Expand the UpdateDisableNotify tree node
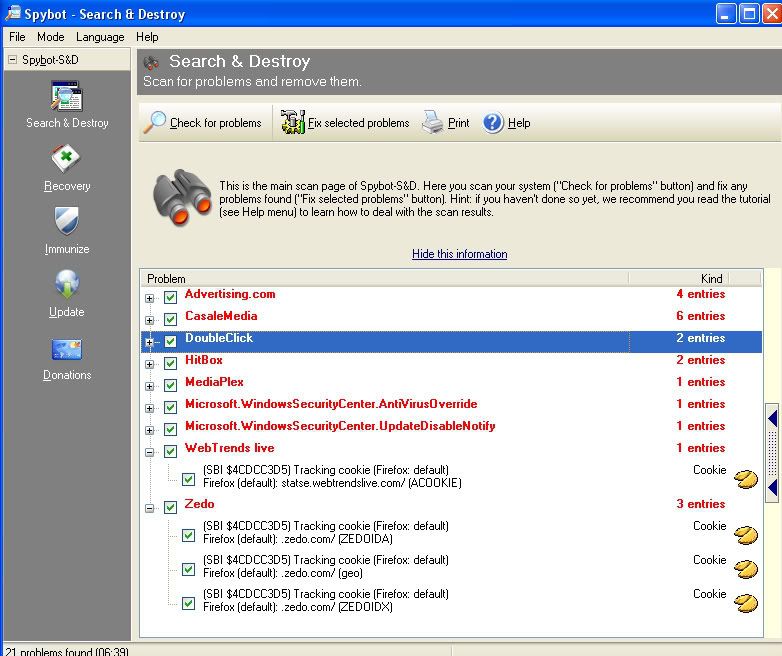782x656 pixels. pos(149,430)
